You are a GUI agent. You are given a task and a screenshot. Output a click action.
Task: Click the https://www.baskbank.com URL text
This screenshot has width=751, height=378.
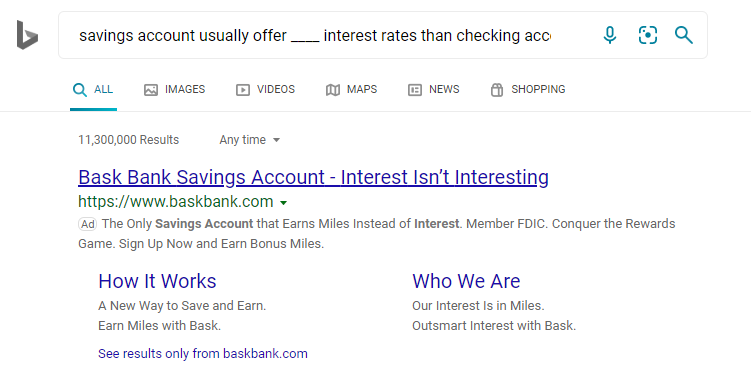[175, 202]
